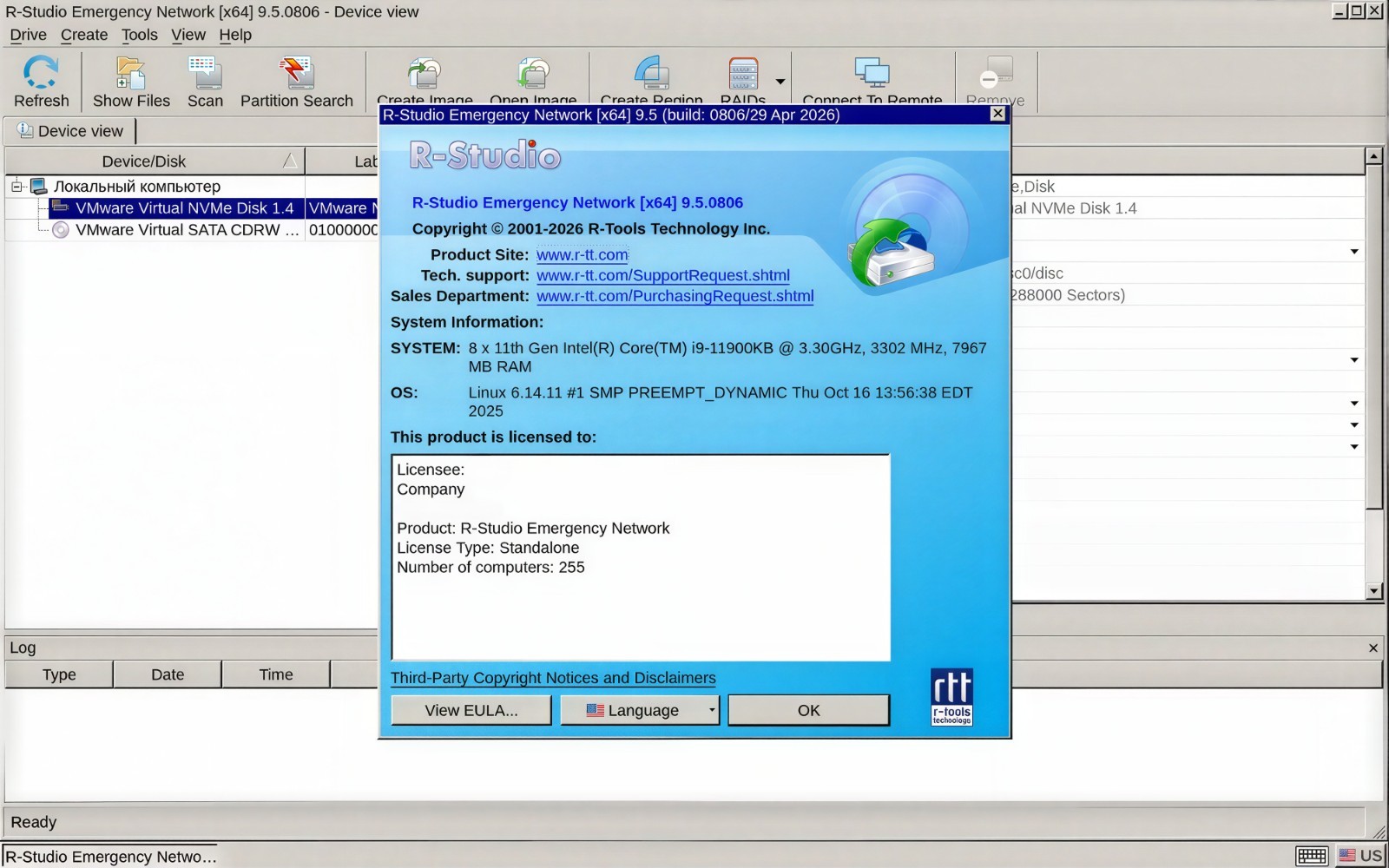Click the properties panel scrollbar down arrow
This screenshot has width=1389, height=868.
click(x=1373, y=591)
